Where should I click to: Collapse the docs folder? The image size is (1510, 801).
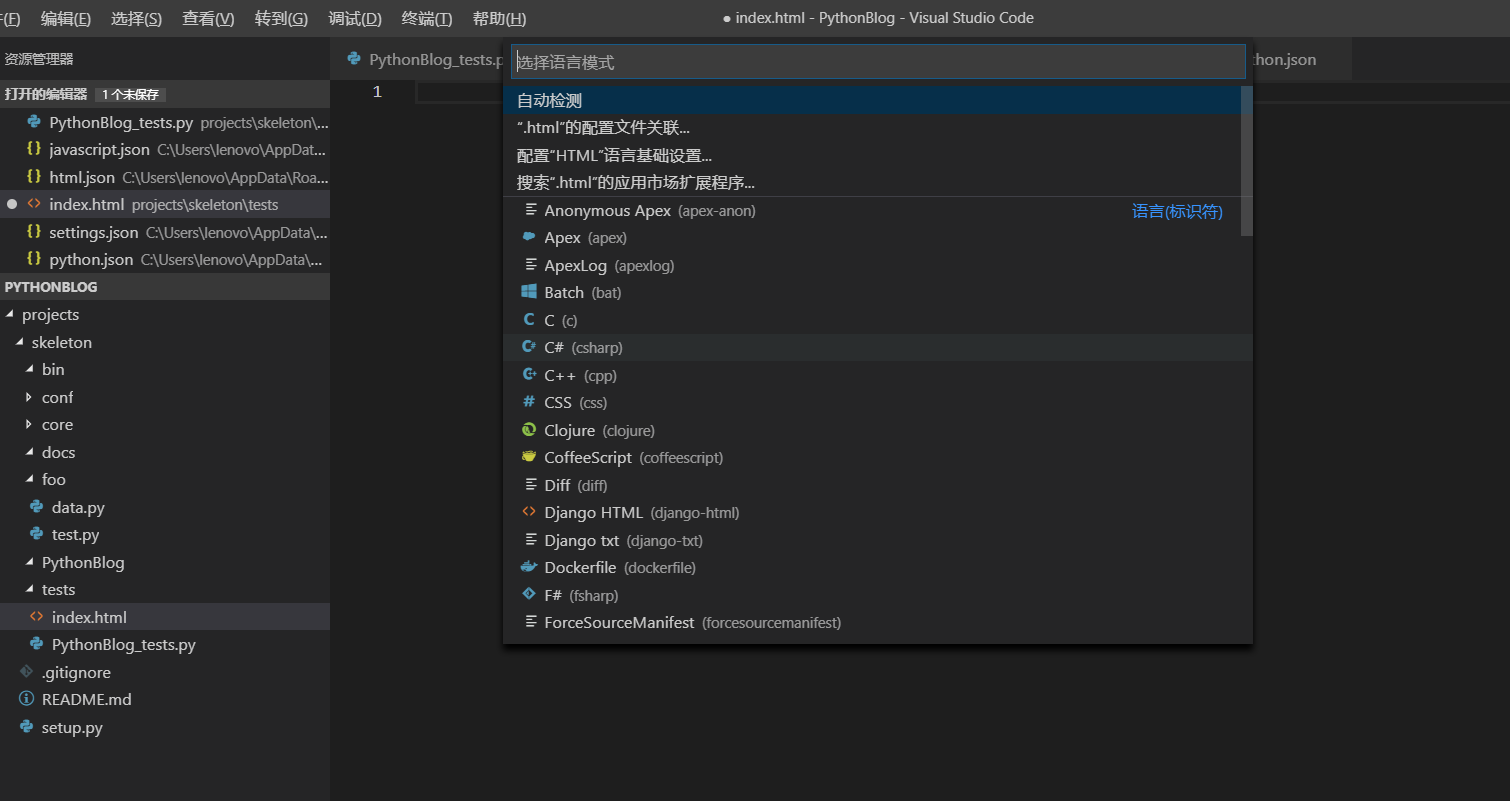pyautogui.click(x=30, y=452)
